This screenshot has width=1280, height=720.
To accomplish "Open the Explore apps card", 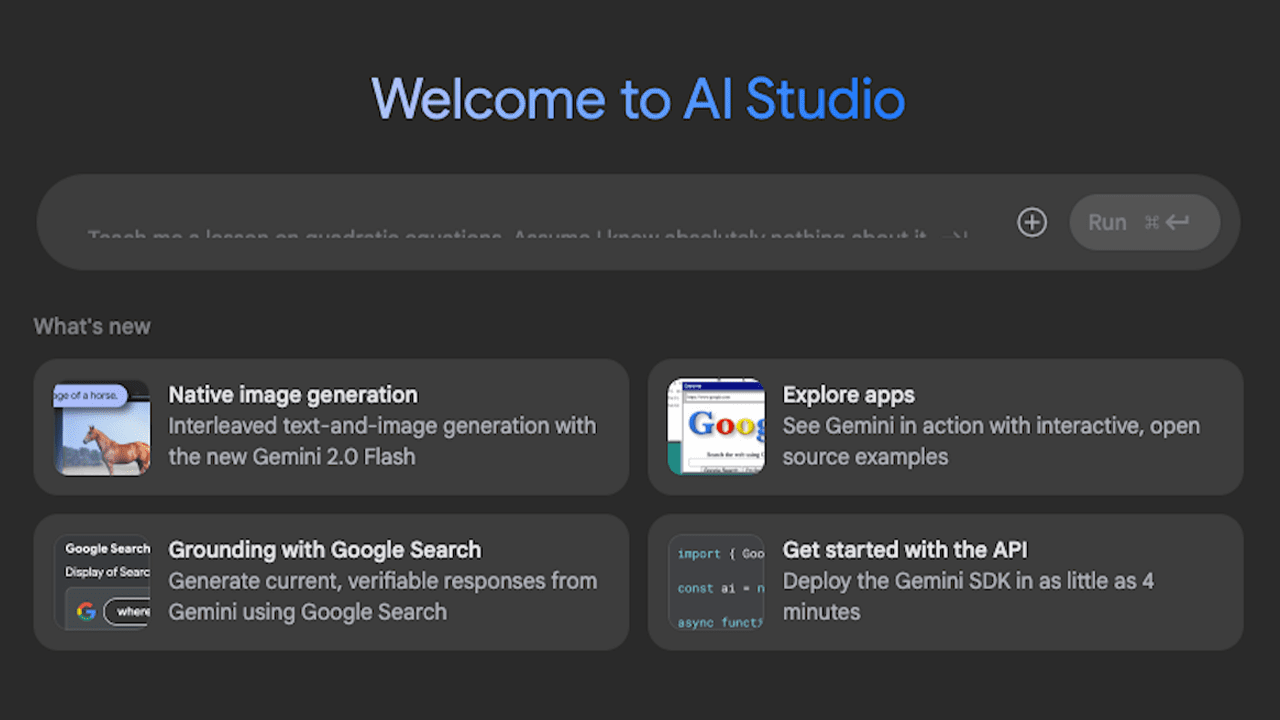I will pos(945,427).
